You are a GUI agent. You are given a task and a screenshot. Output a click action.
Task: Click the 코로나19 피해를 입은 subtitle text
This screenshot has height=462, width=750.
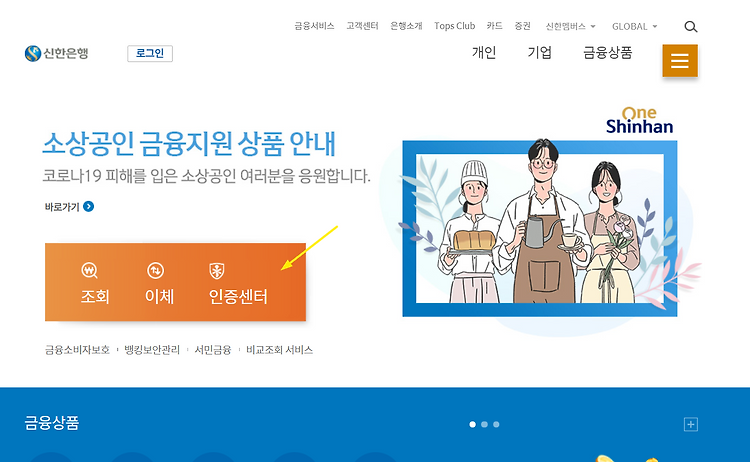coord(206,176)
